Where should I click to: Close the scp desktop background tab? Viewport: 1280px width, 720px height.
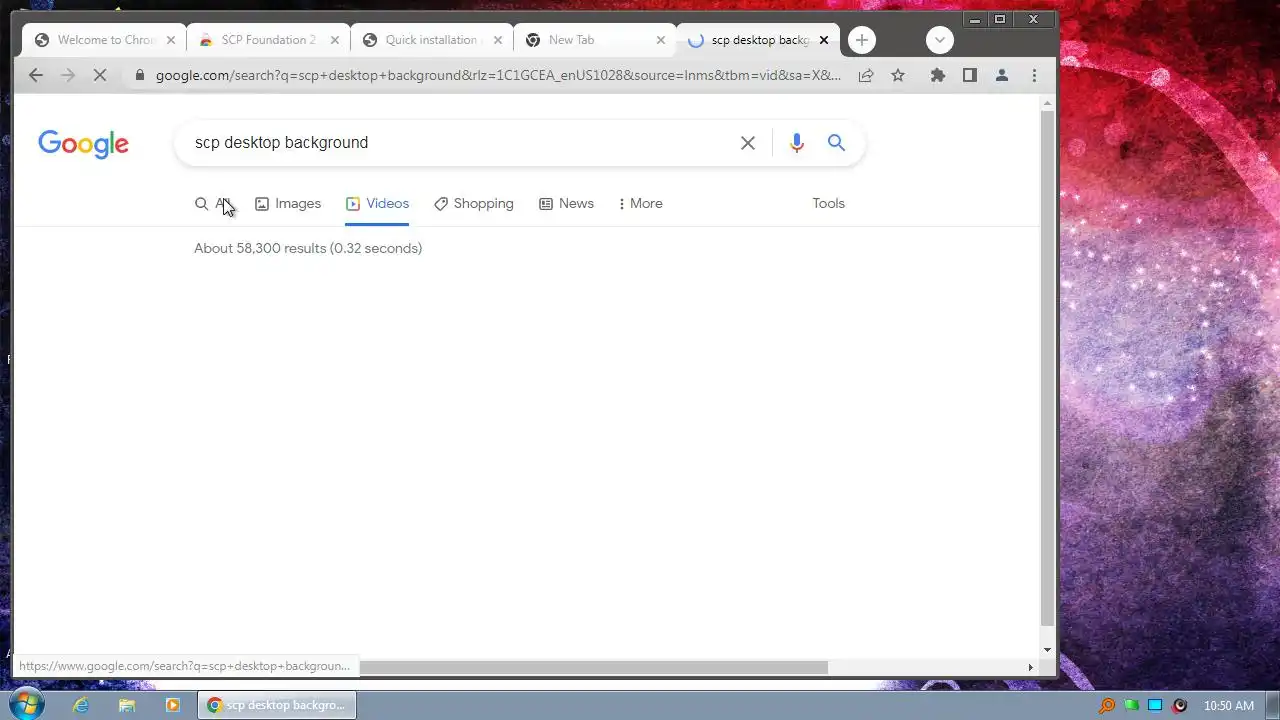[824, 40]
